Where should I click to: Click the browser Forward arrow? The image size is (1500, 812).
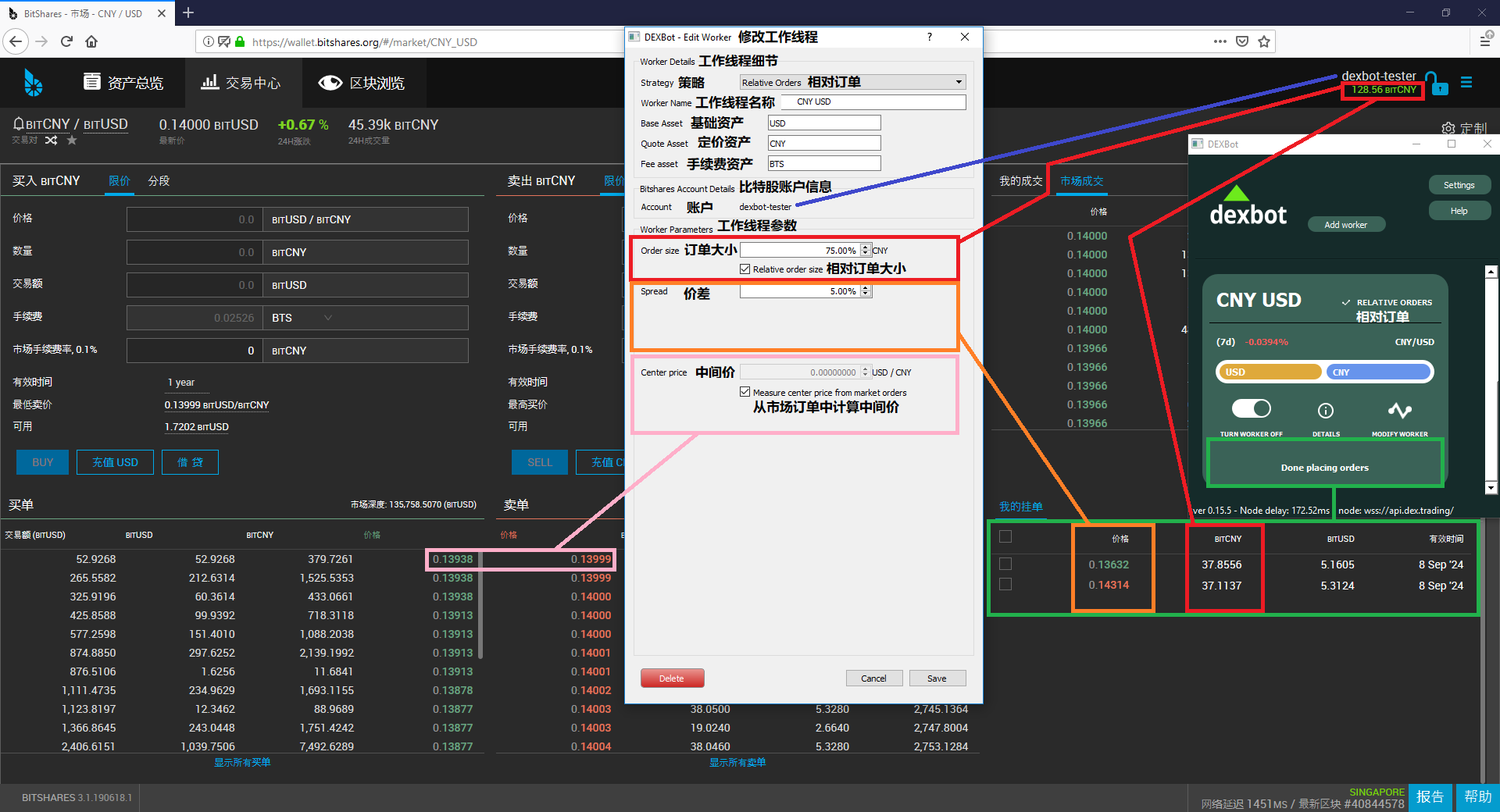coord(42,41)
